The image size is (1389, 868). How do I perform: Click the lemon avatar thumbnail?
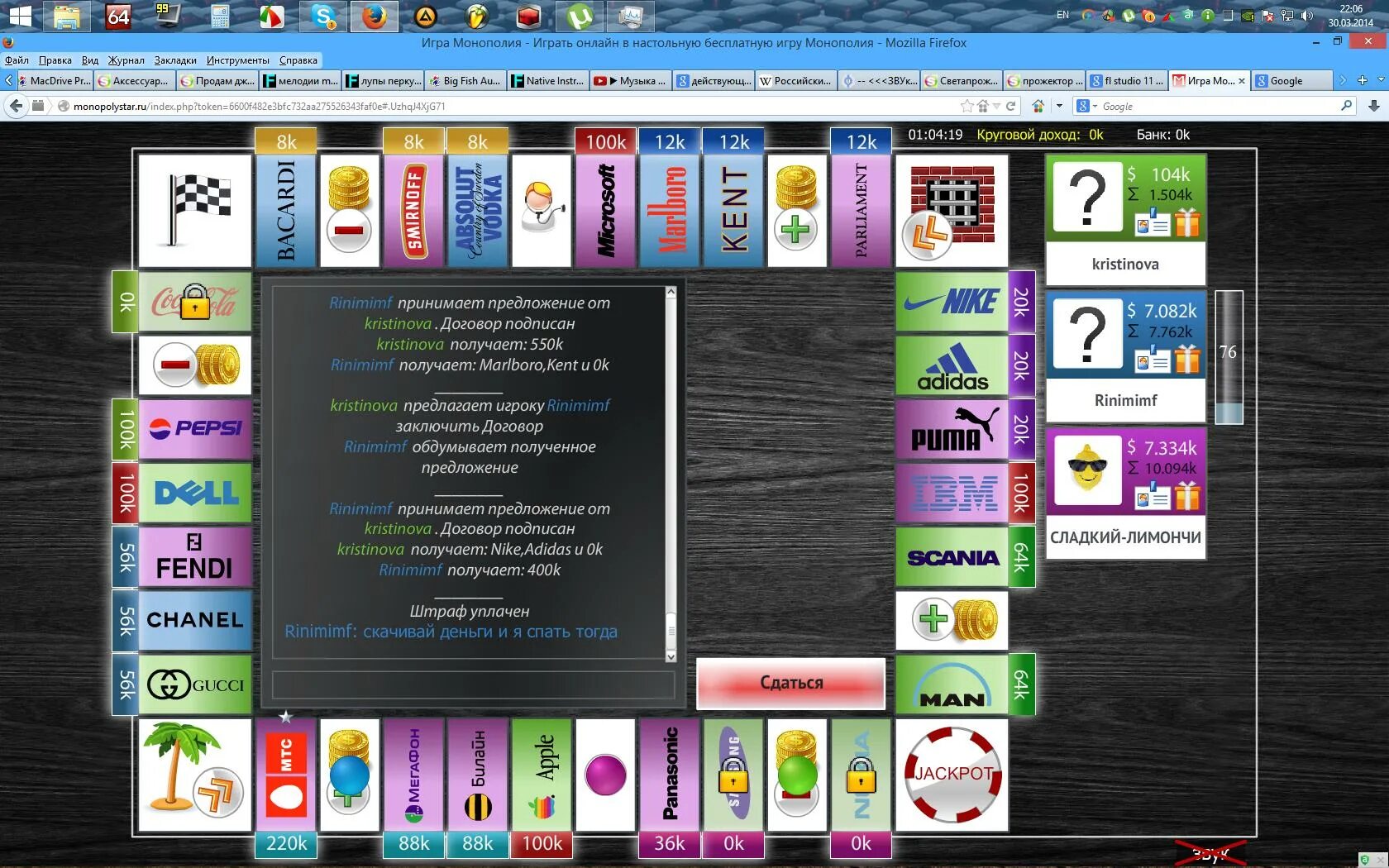click(x=1087, y=470)
